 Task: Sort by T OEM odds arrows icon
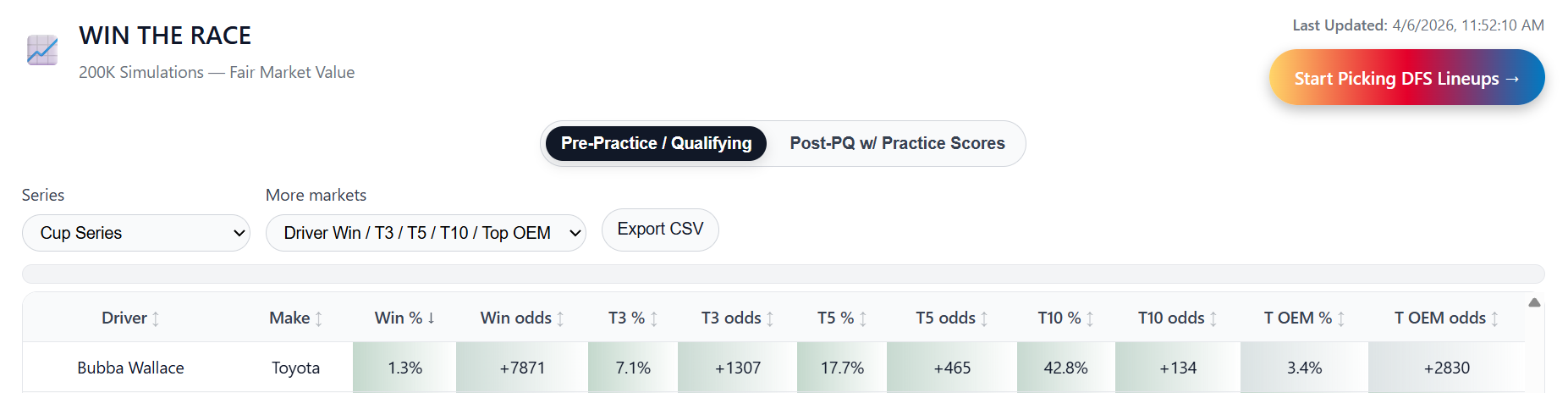click(1494, 319)
